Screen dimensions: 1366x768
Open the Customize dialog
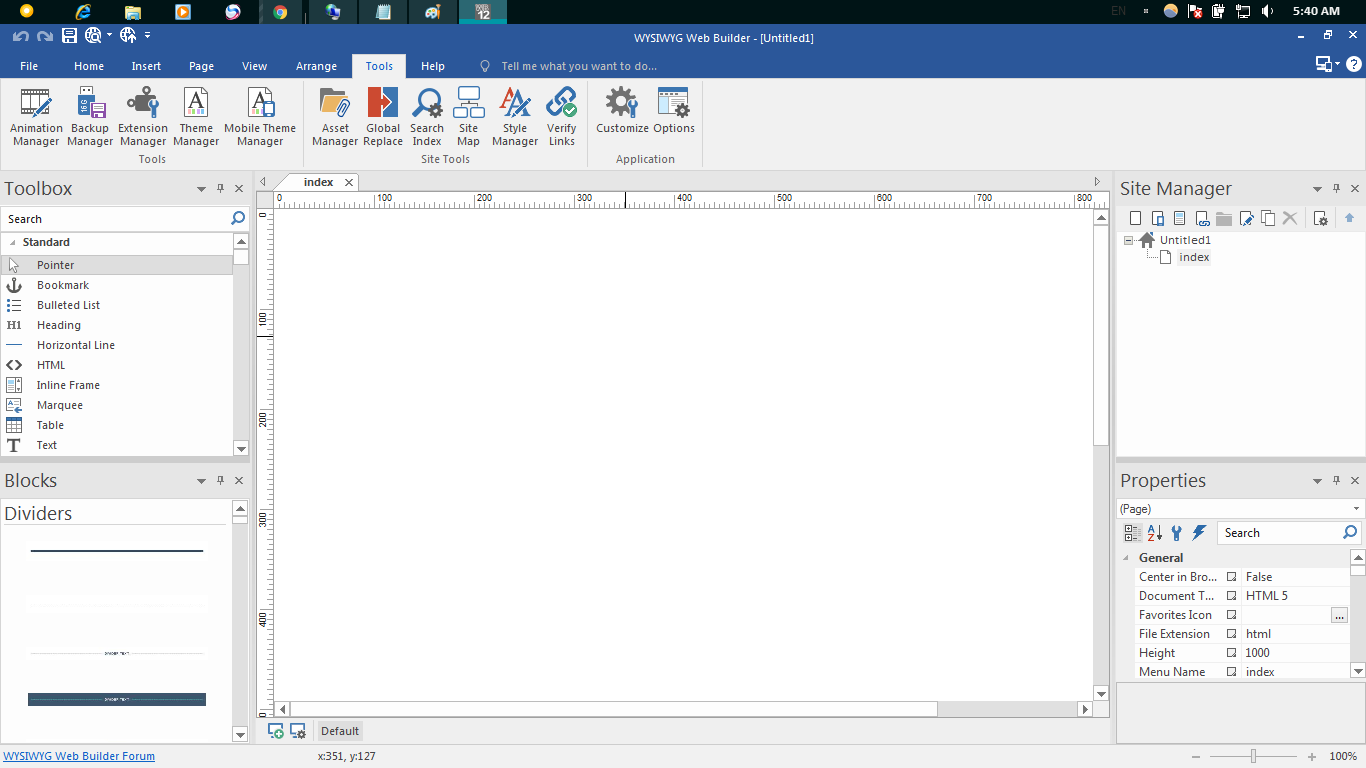pos(622,110)
